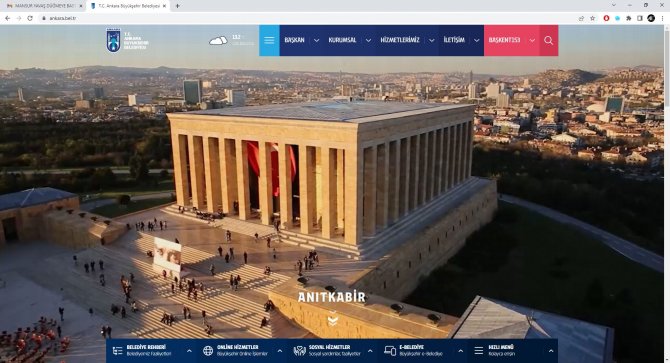Click the Chrome side panel icon
Screen dimensions: 670x363
(x=640, y=18)
